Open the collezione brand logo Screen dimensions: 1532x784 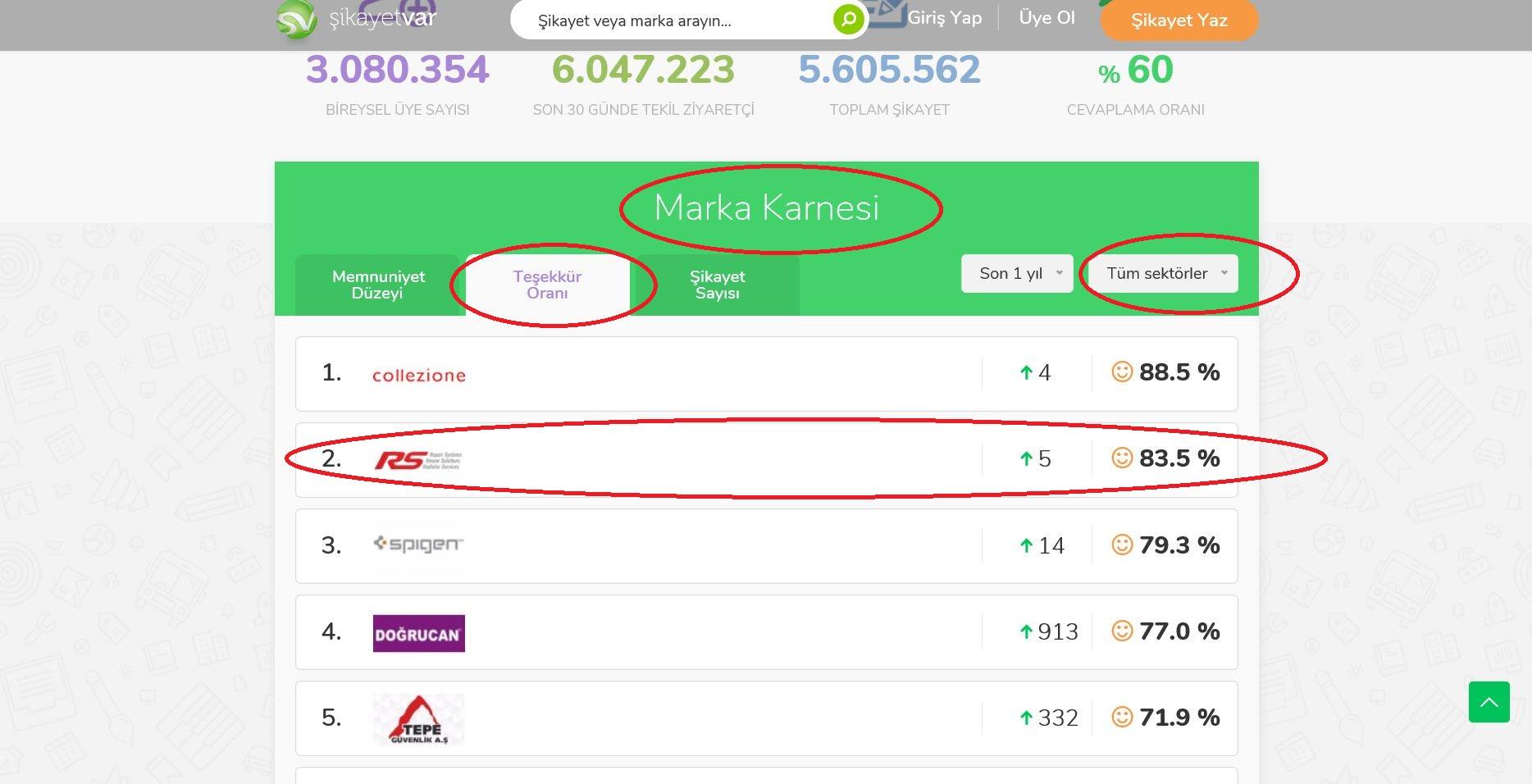pyautogui.click(x=419, y=376)
